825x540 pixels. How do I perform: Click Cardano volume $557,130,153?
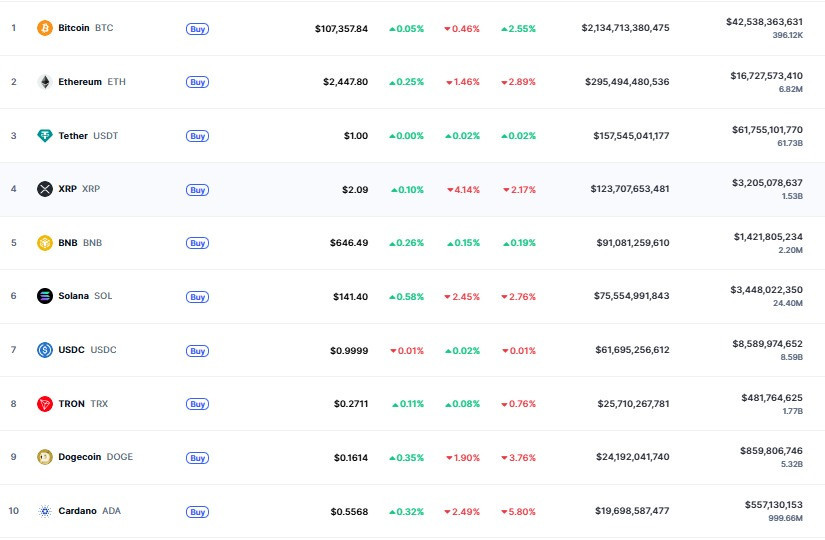point(773,505)
